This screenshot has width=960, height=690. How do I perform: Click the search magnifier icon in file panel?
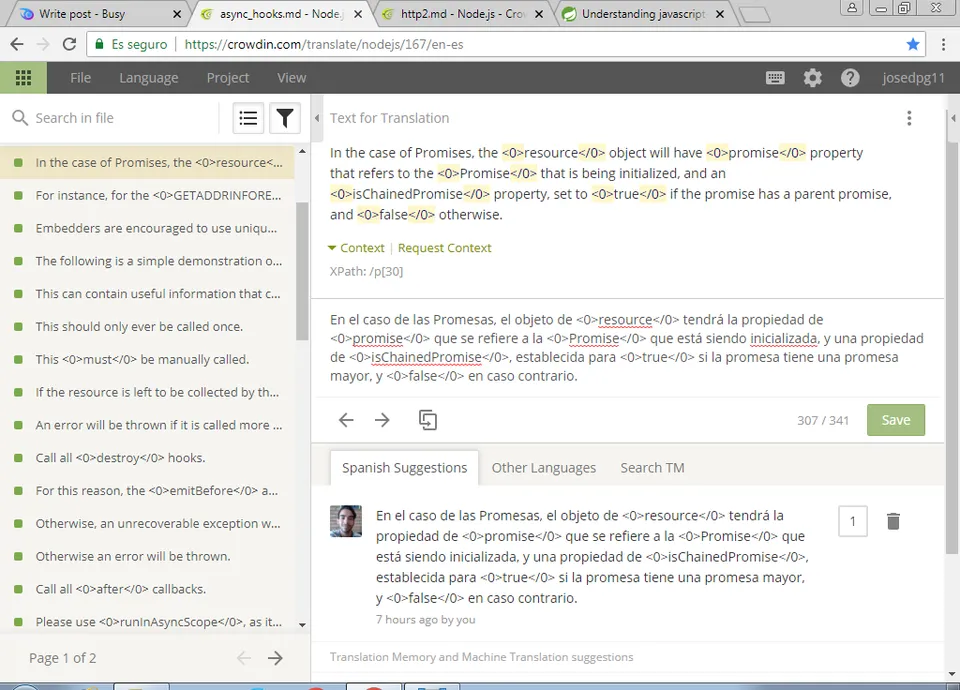20,118
